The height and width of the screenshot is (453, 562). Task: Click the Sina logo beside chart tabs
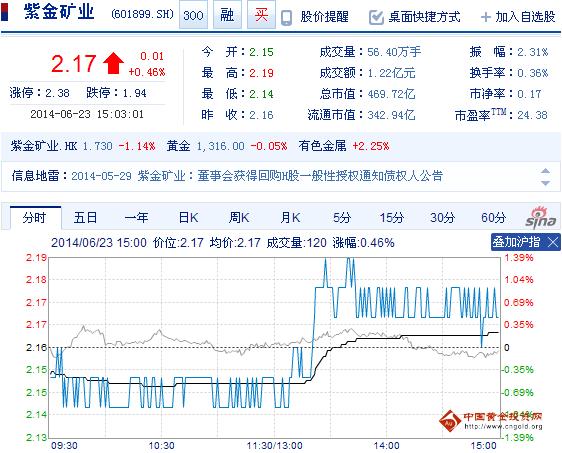tap(541, 218)
